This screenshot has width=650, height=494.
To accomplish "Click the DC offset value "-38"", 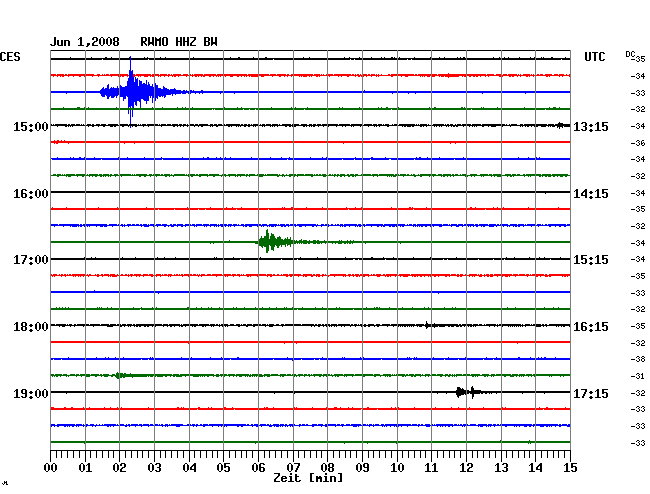I will click(x=638, y=359).
